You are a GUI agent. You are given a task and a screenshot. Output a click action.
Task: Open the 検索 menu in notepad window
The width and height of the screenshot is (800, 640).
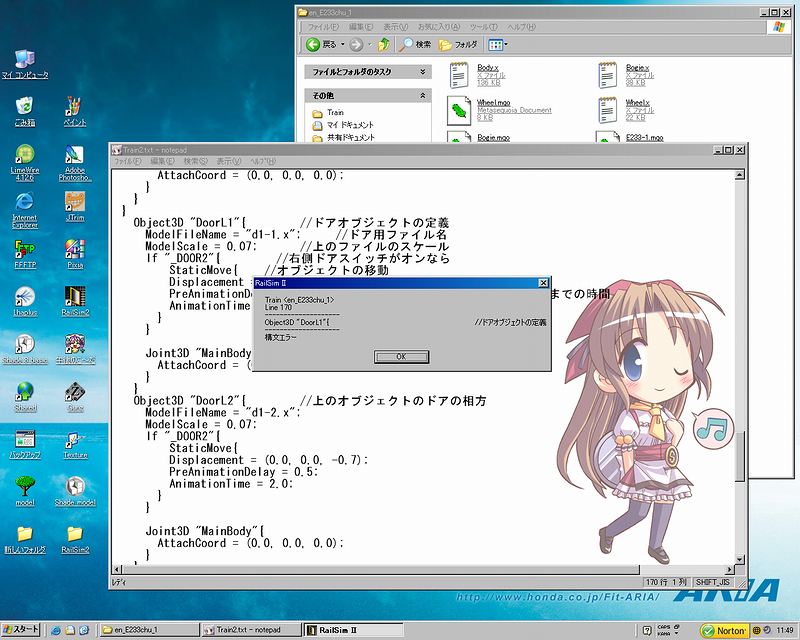click(x=196, y=161)
